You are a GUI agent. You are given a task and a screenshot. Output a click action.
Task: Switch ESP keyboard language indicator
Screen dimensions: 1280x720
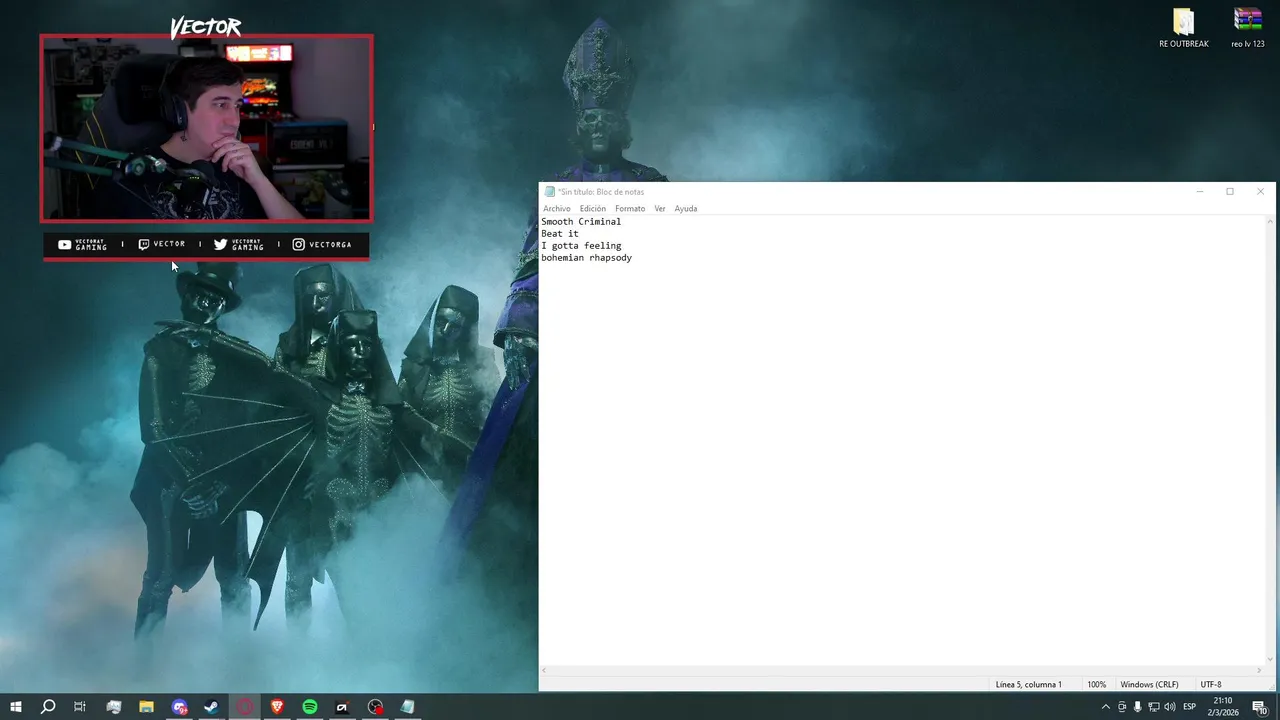[1190, 707]
